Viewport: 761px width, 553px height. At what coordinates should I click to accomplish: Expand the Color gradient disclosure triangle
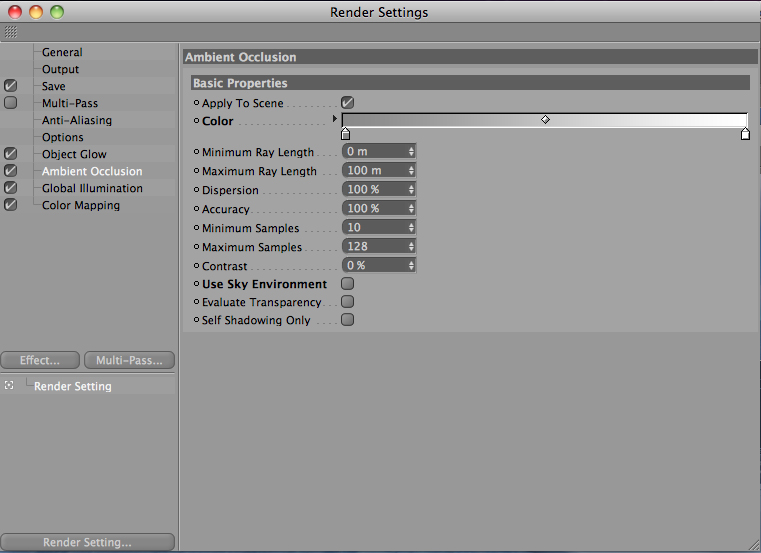coord(334,118)
